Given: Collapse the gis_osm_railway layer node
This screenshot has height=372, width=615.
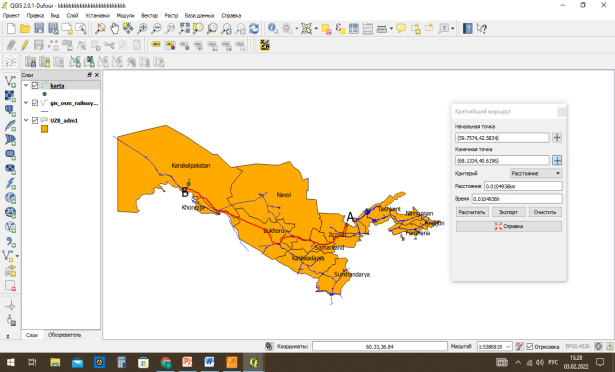Looking at the screenshot, I should [26, 103].
